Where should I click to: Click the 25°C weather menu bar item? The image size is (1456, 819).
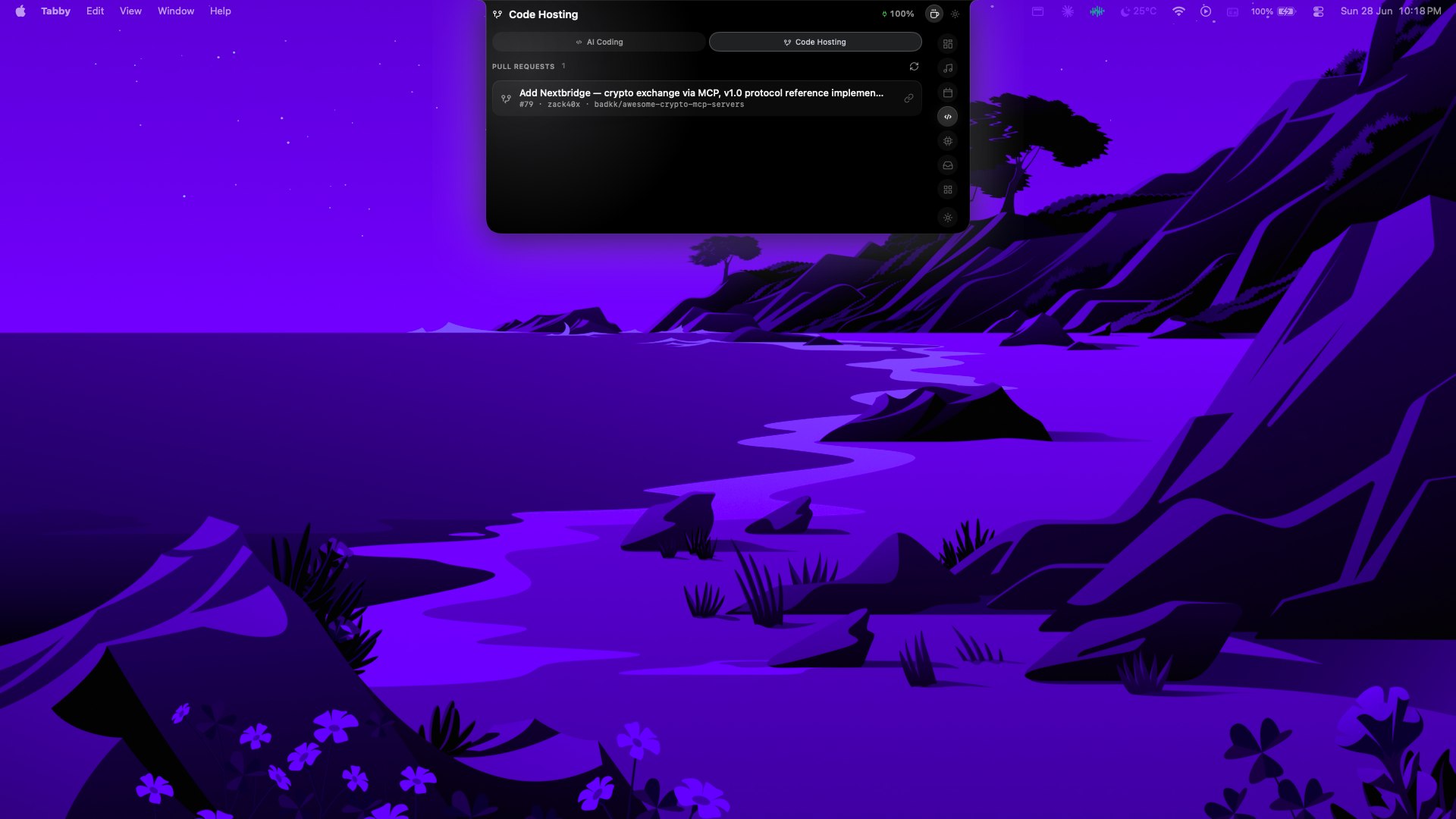(x=1139, y=11)
